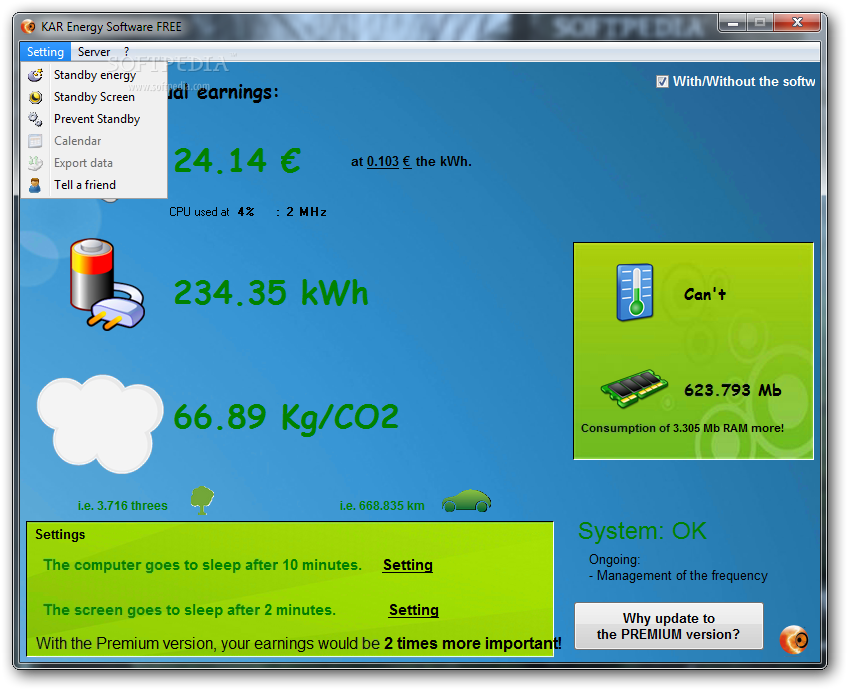Click the Export data icon

[36, 163]
